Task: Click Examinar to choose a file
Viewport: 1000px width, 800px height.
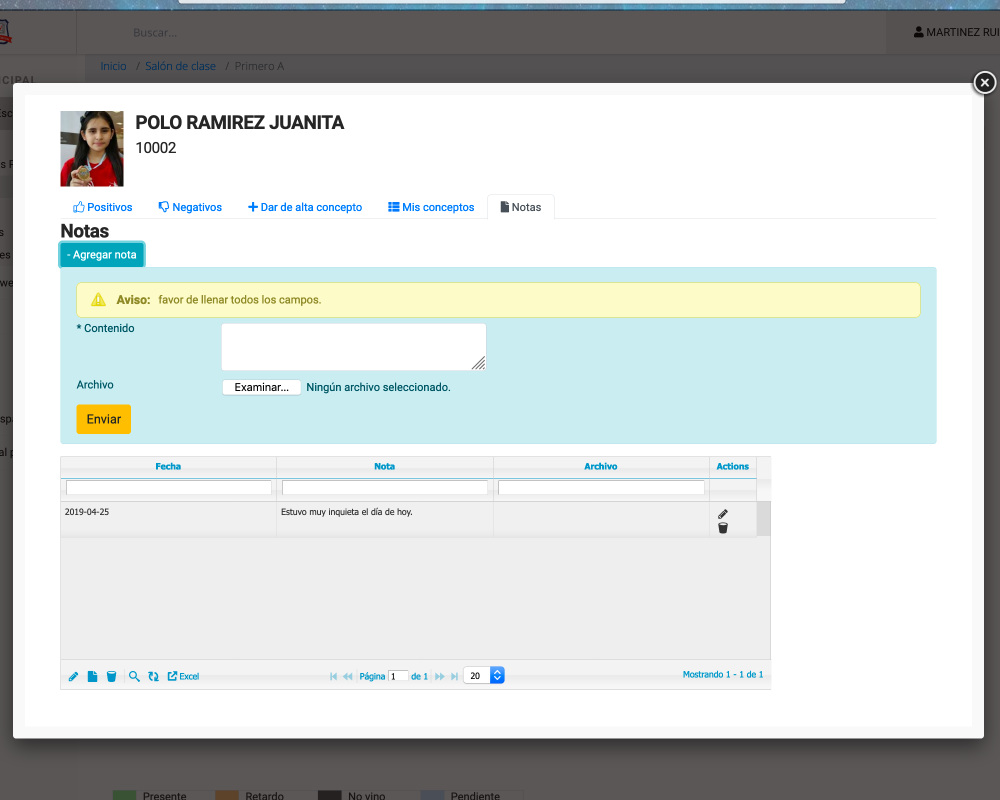Action: [261, 387]
